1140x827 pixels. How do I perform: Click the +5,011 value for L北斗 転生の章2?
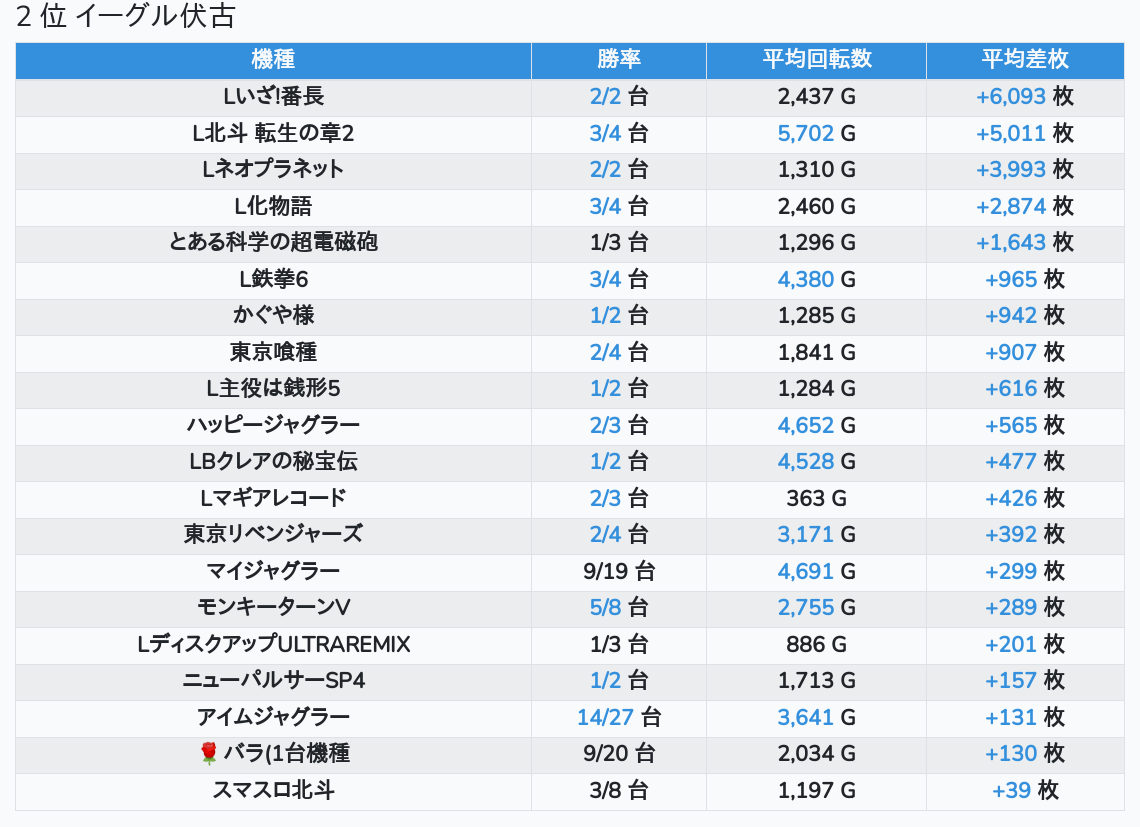1010,133
